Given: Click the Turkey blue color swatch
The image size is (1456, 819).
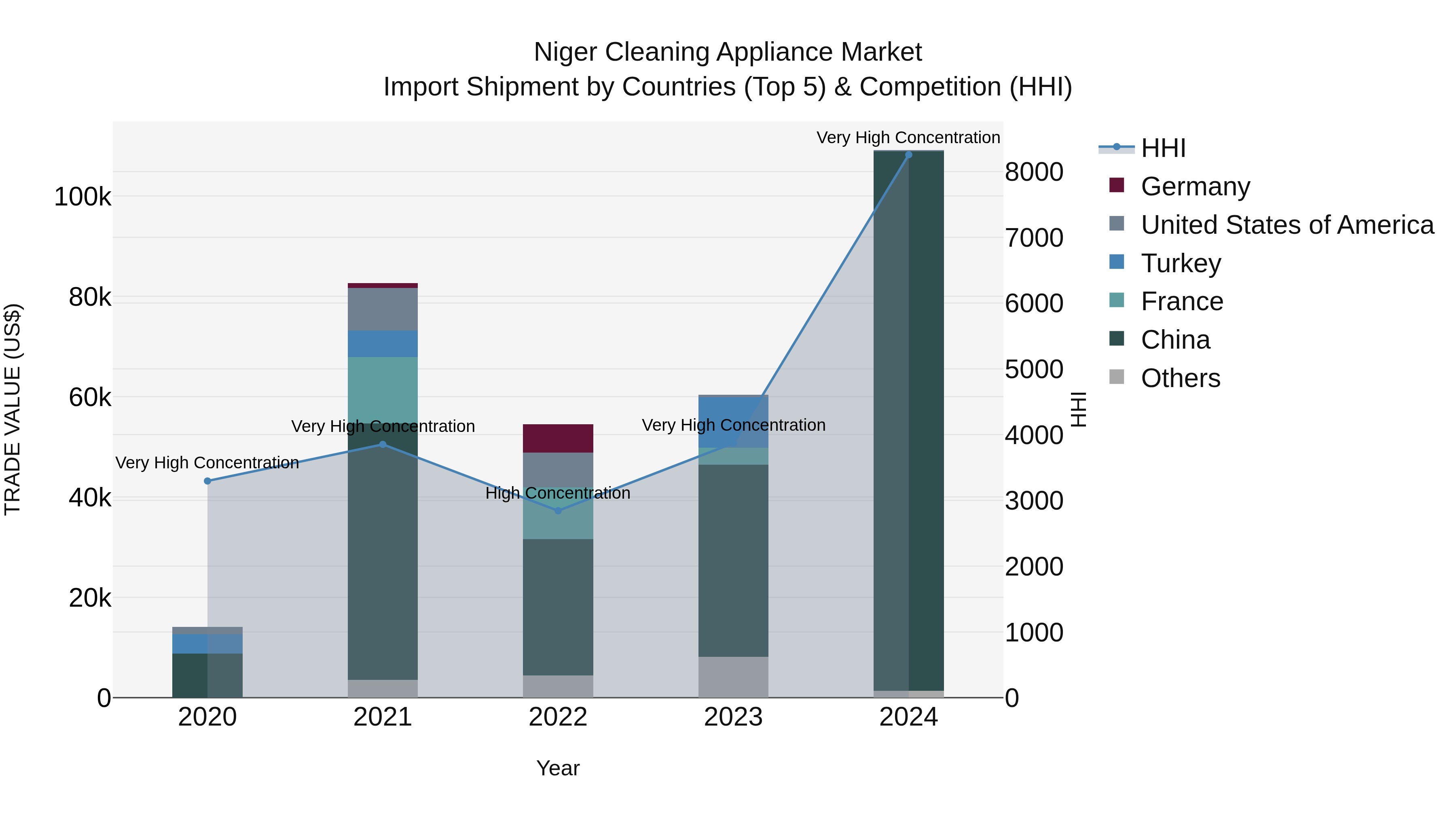Looking at the screenshot, I should click(x=1117, y=262).
